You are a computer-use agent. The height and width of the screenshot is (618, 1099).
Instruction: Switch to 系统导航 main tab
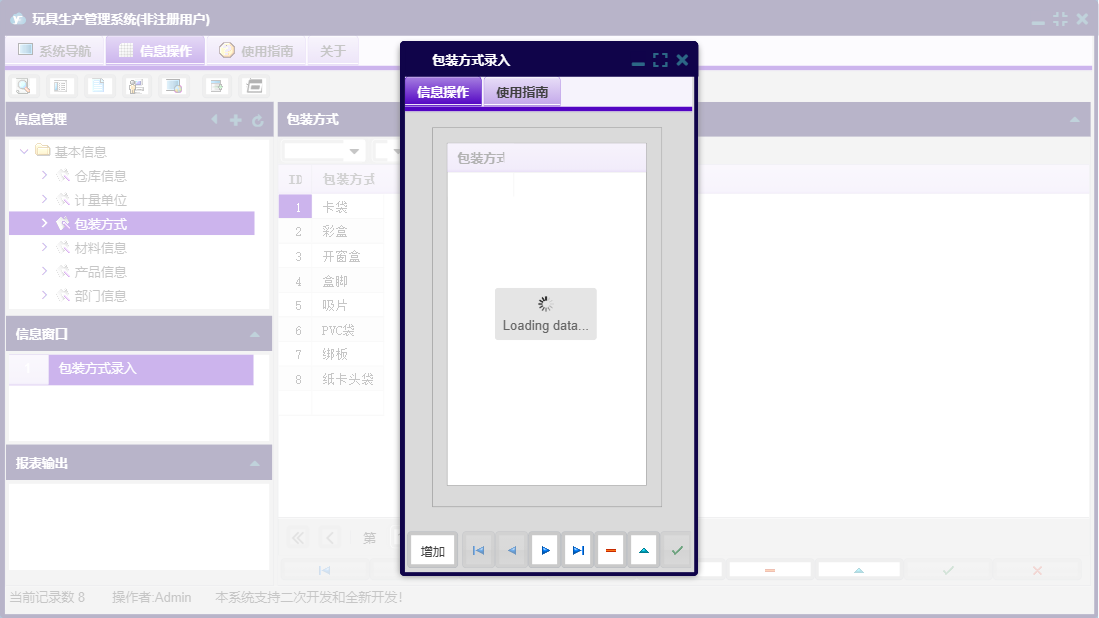click(55, 50)
